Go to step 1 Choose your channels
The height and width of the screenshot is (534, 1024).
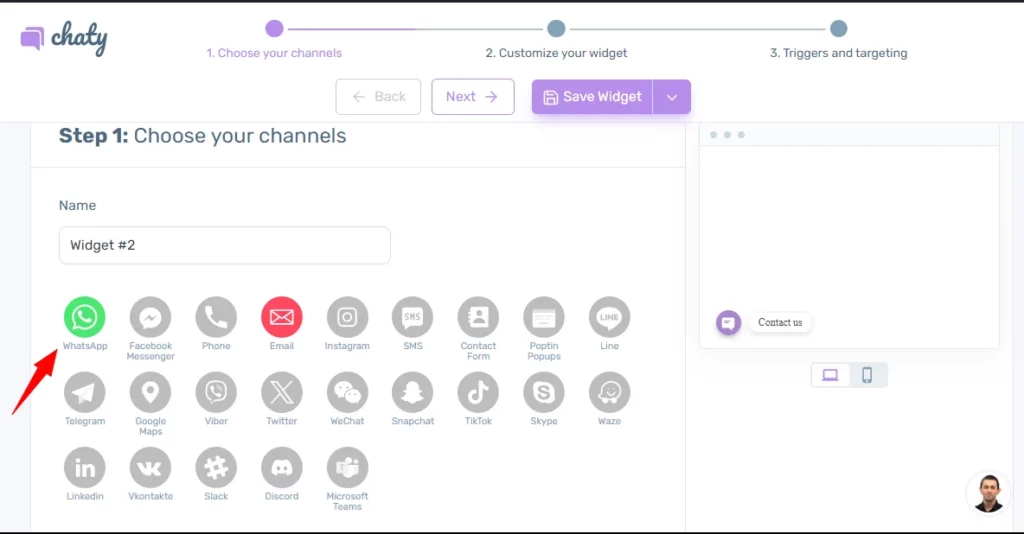pos(274,53)
